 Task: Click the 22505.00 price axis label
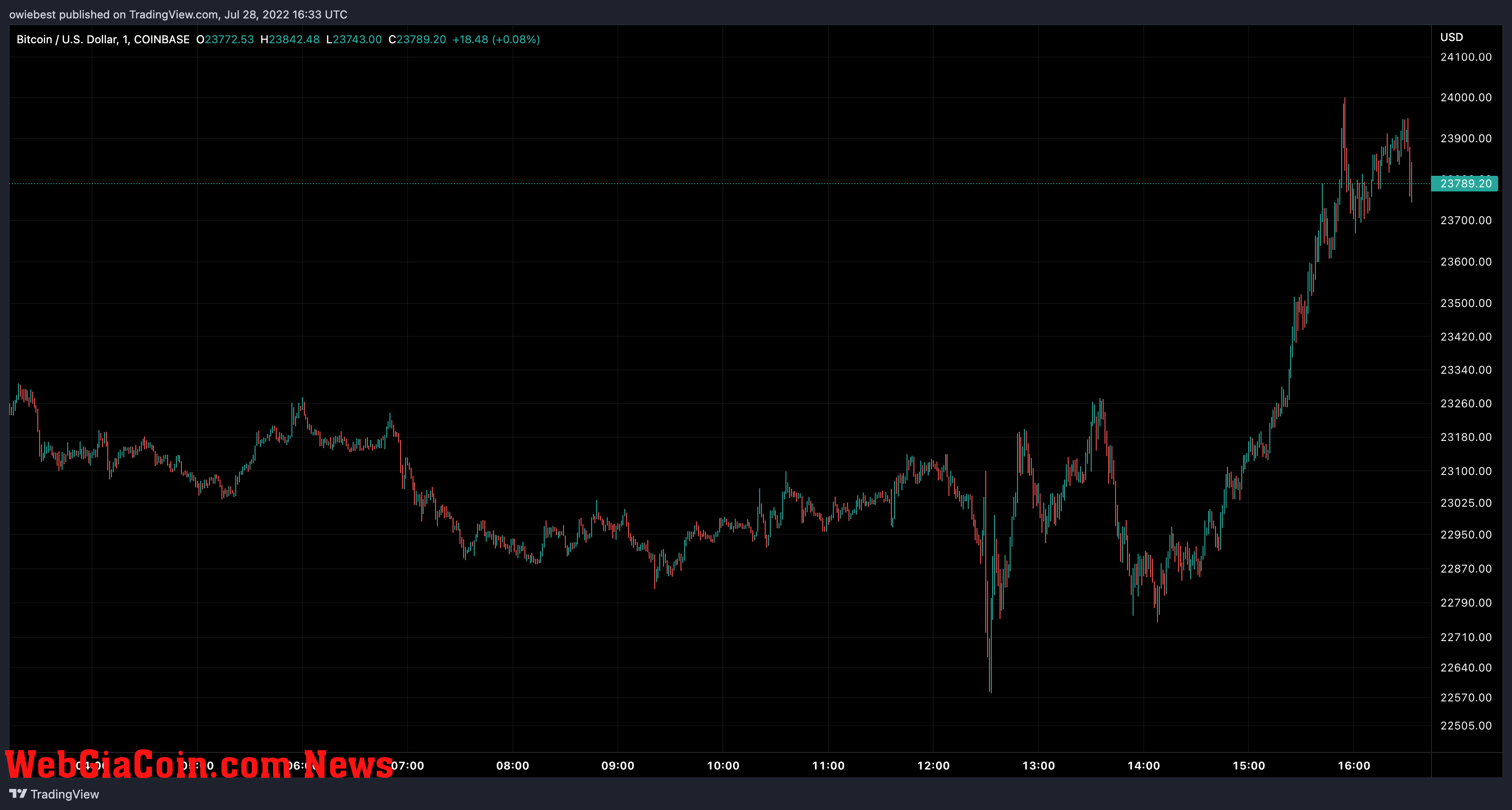(1465, 725)
